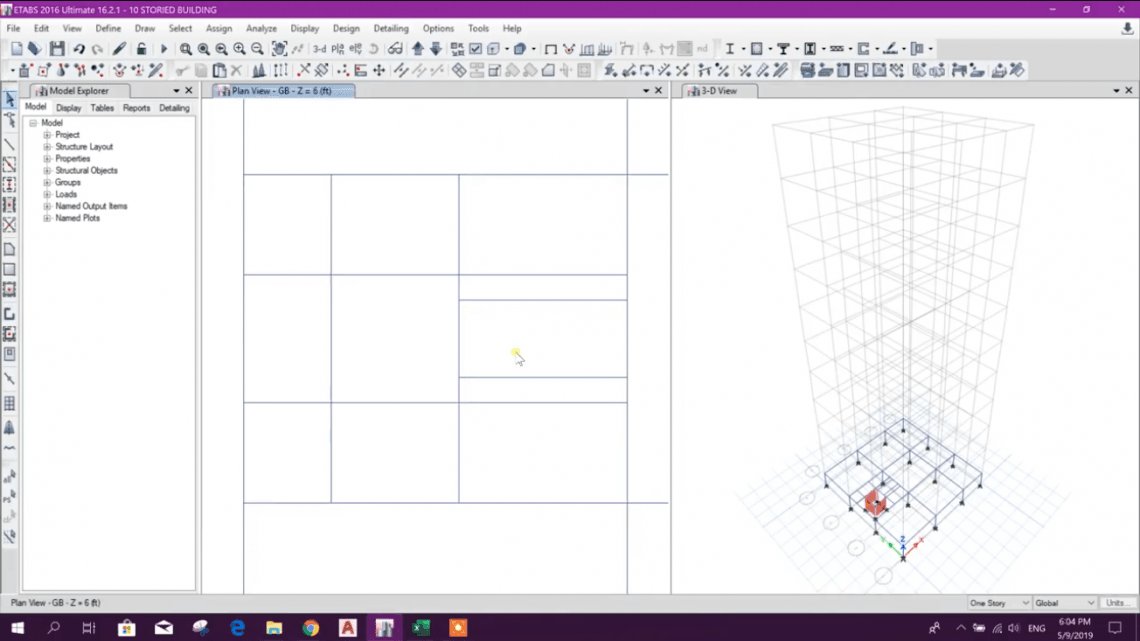Select the pointer Select Object tool
Viewport: 1140px width, 641px height.
tap(9, 98)
